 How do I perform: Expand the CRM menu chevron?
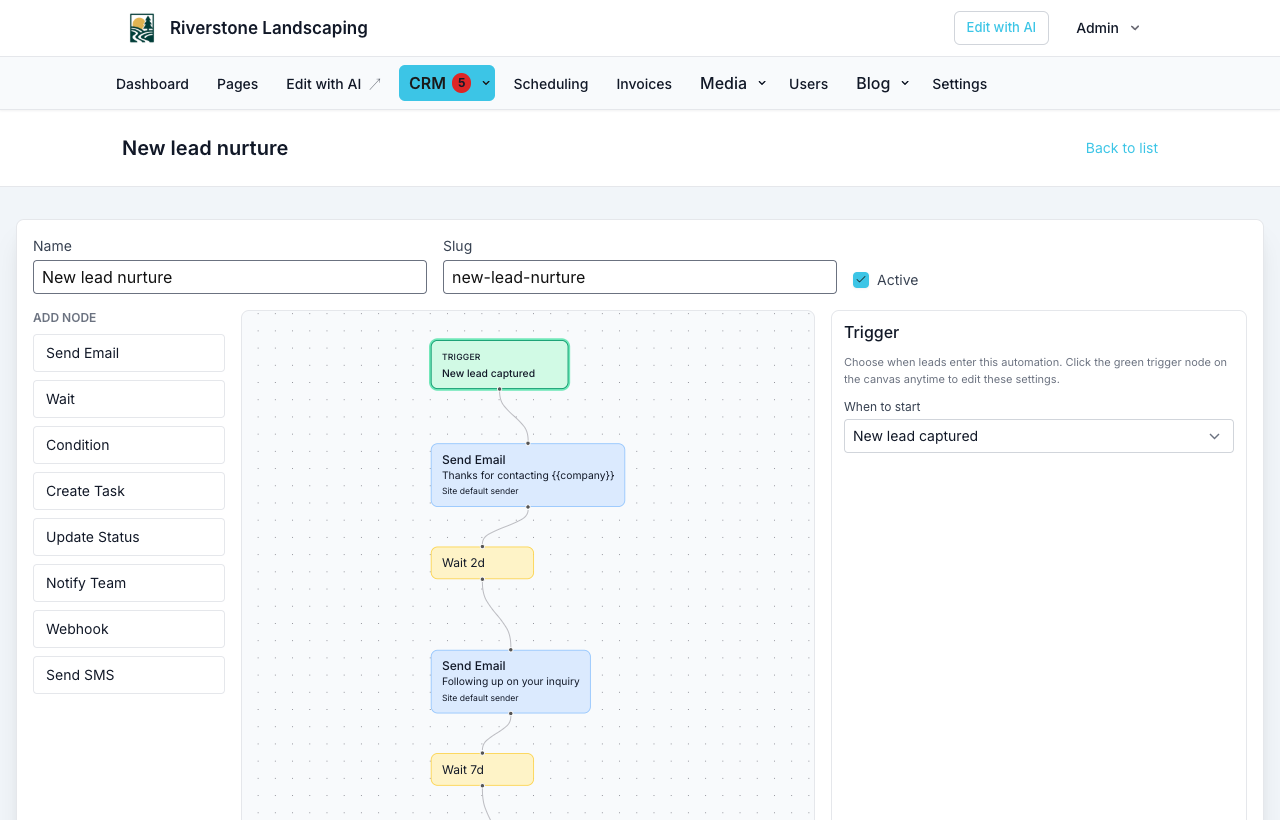tap(486, 84)
